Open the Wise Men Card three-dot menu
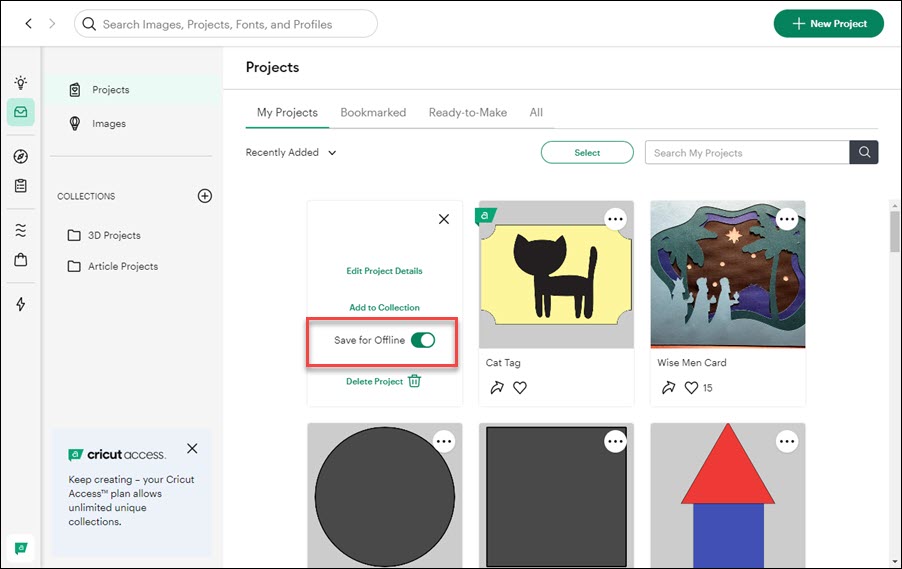The image size is (902, 569). point(787,219)
